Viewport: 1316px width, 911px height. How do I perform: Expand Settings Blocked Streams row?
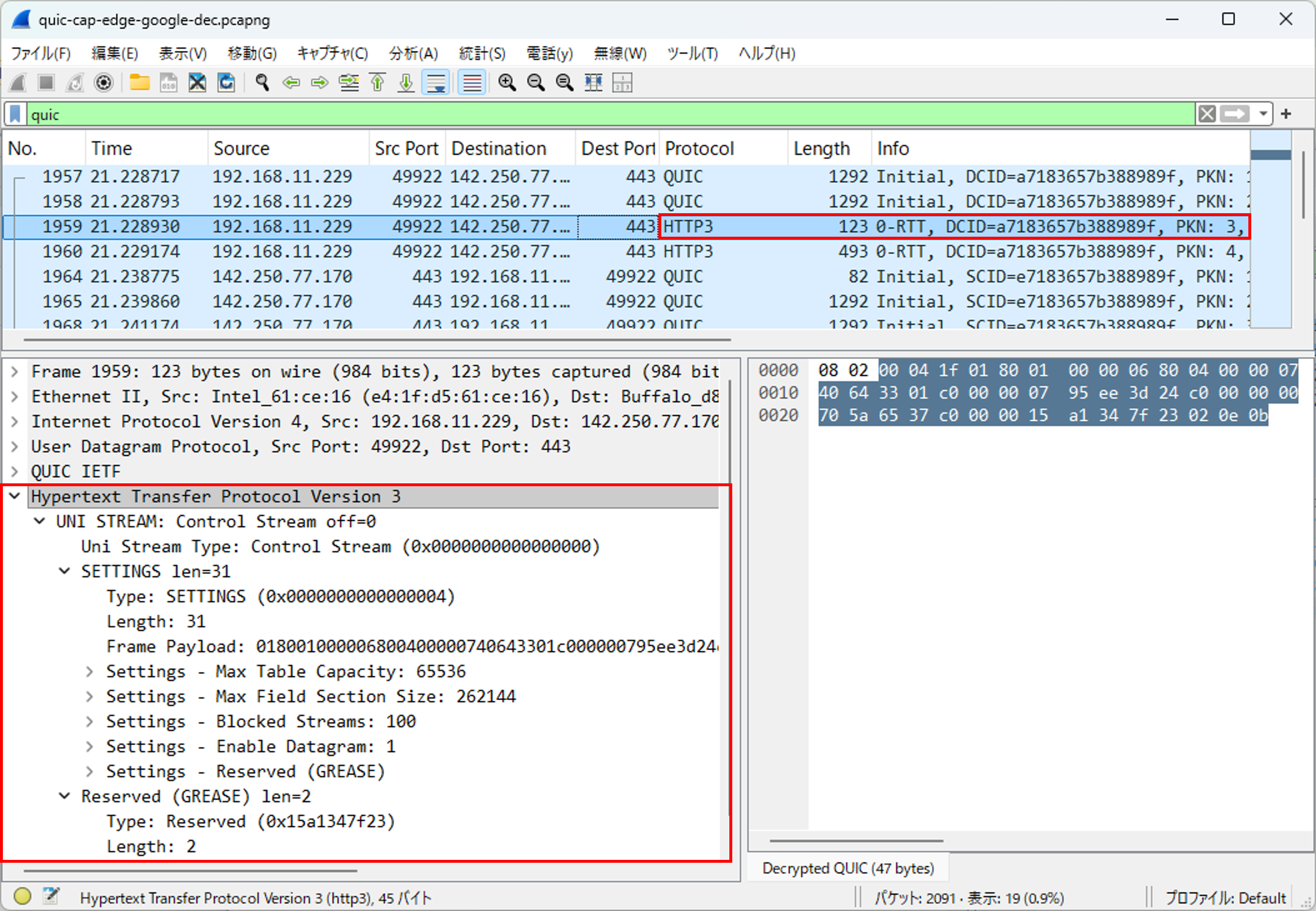pos(90,722)
